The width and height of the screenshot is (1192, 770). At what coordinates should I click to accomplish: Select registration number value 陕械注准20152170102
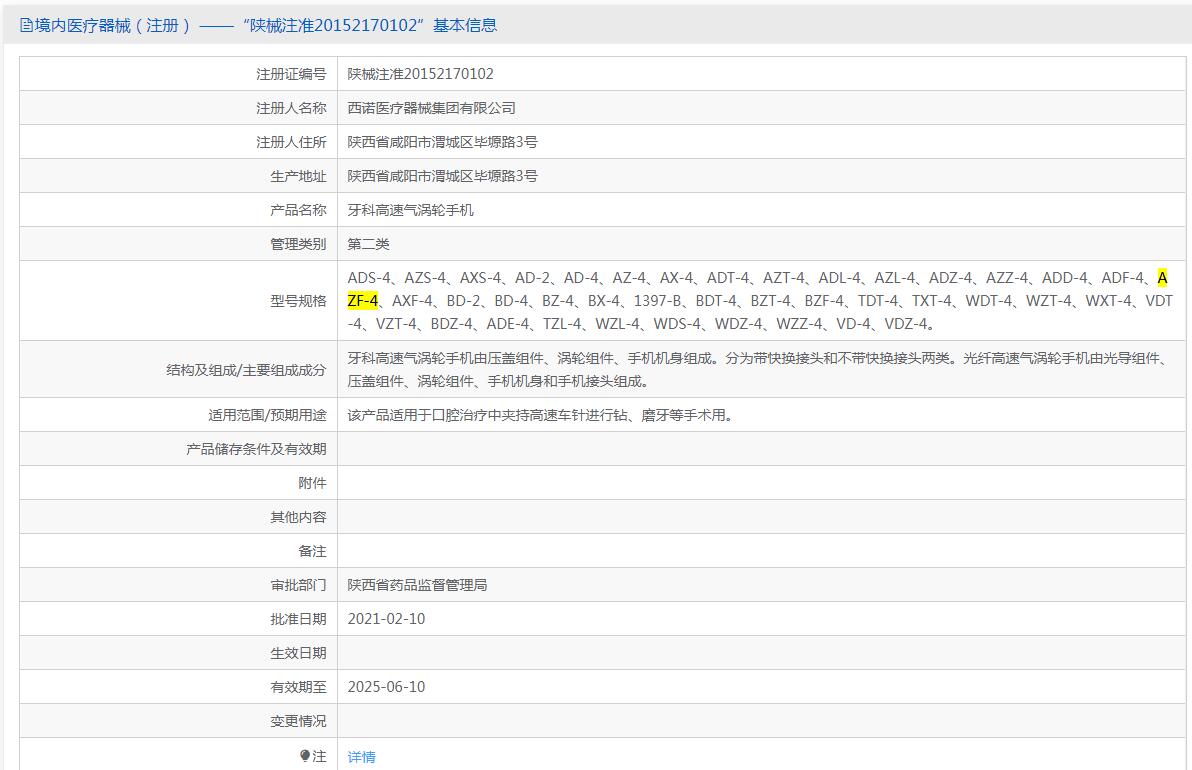tap(420, 74)
